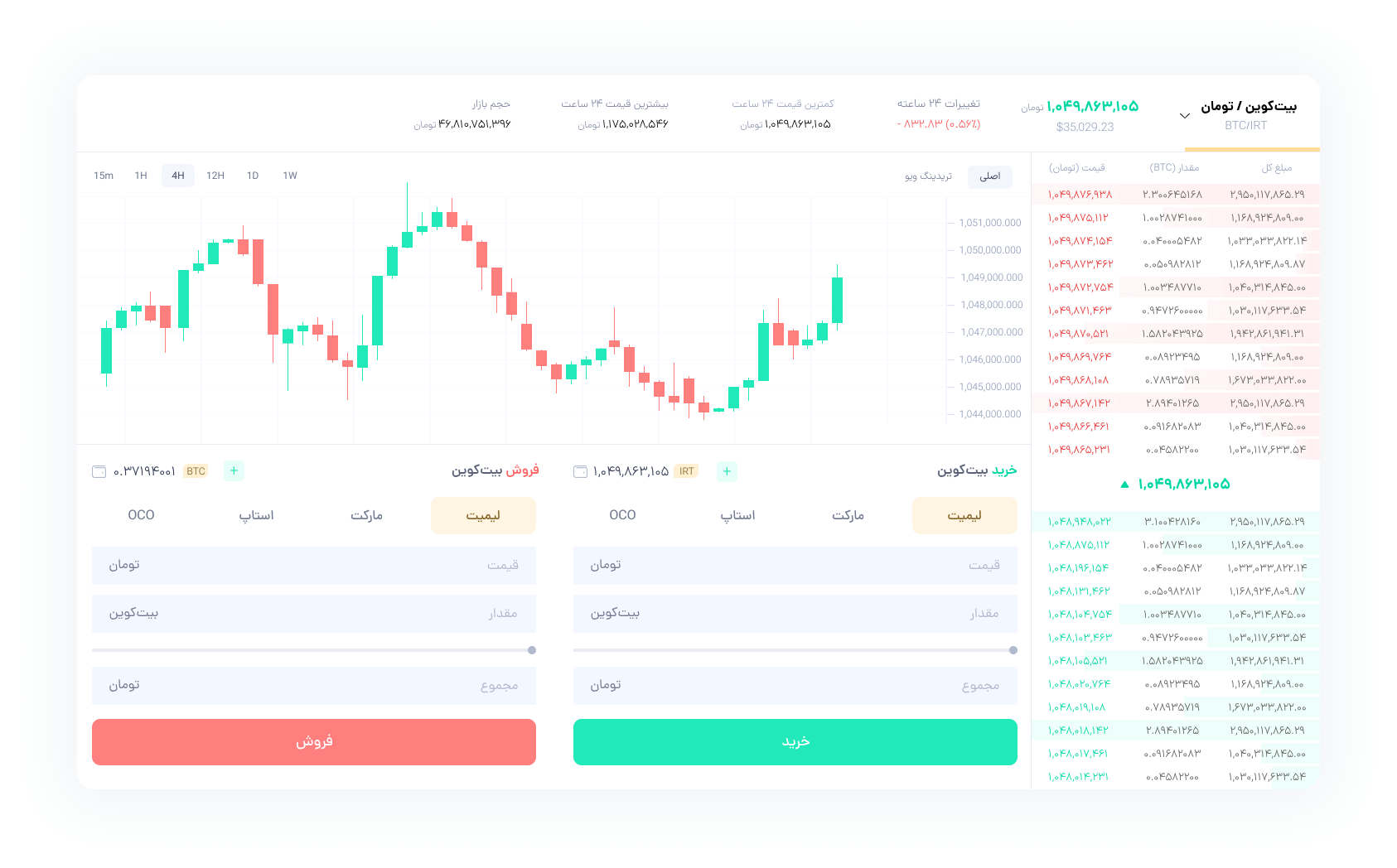Click the قیمت (تومان) column header

1077,167
